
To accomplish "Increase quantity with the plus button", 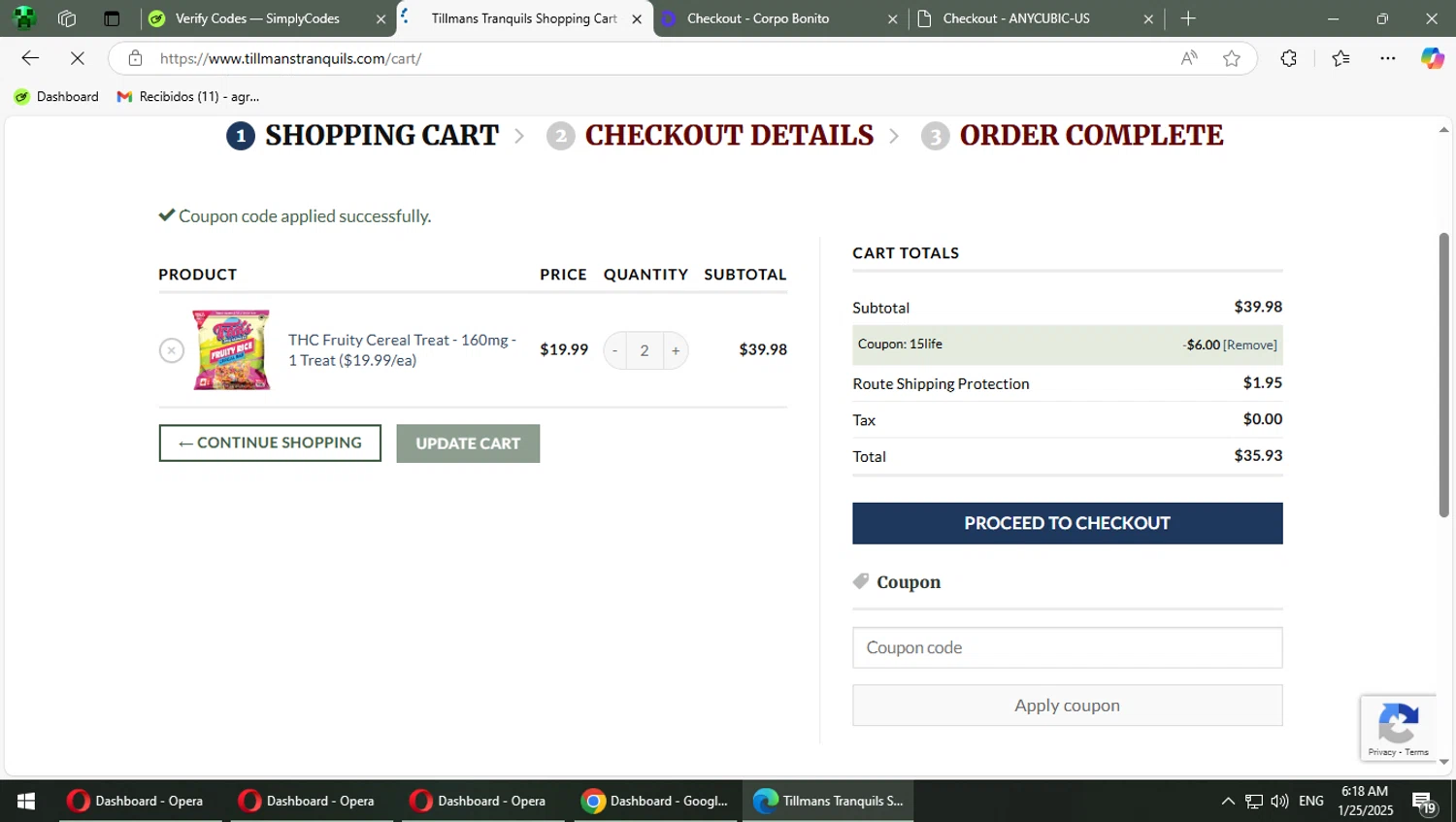I will [676, 350].
